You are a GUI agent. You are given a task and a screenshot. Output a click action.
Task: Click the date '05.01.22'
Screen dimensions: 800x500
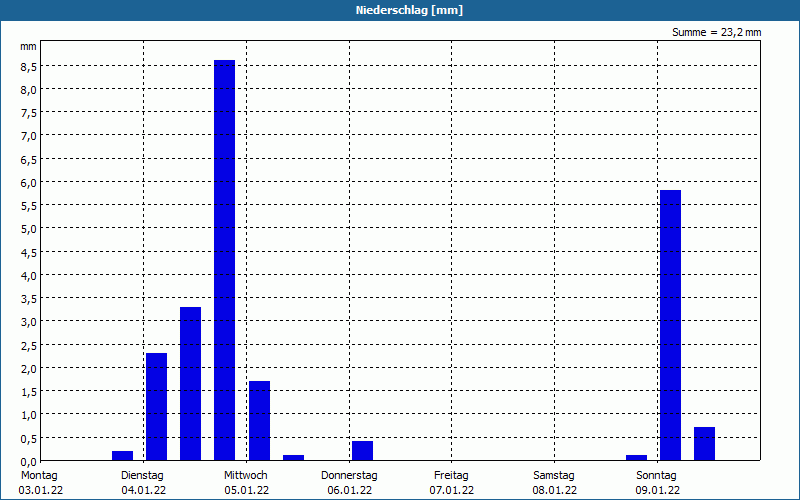[246, 491]
